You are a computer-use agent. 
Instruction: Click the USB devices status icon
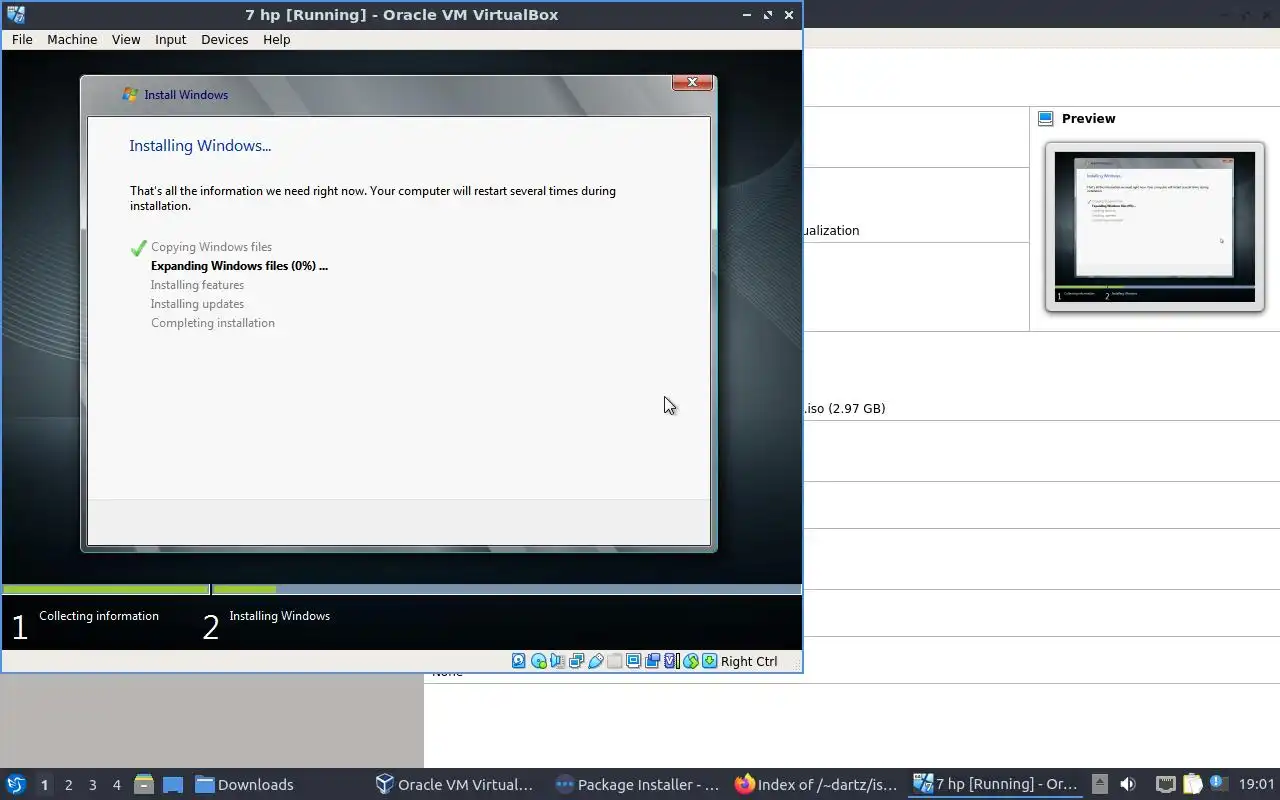[x=595, y=661]
